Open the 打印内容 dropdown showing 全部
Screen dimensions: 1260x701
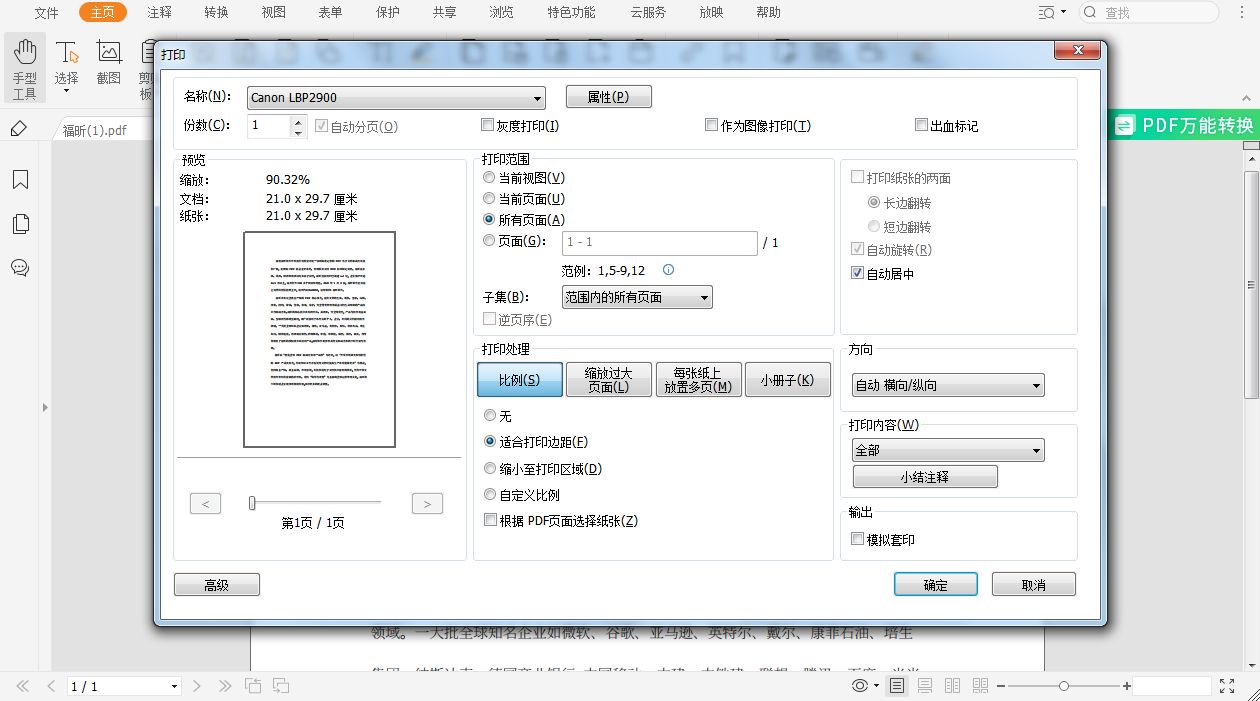pos(1037,449)
